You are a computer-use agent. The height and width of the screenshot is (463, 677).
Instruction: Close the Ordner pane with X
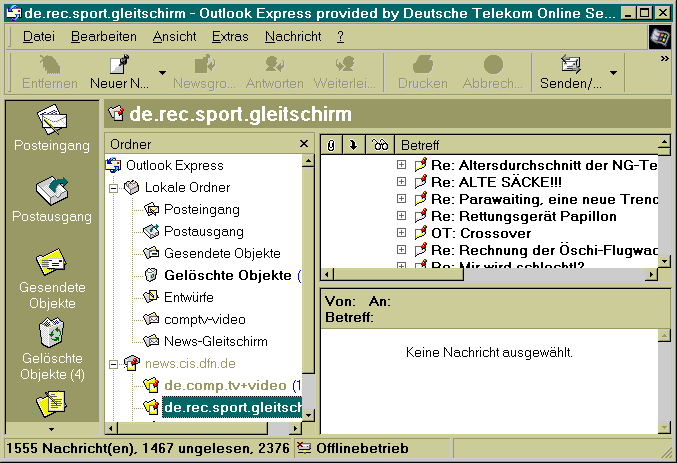[x=304, y=143]
